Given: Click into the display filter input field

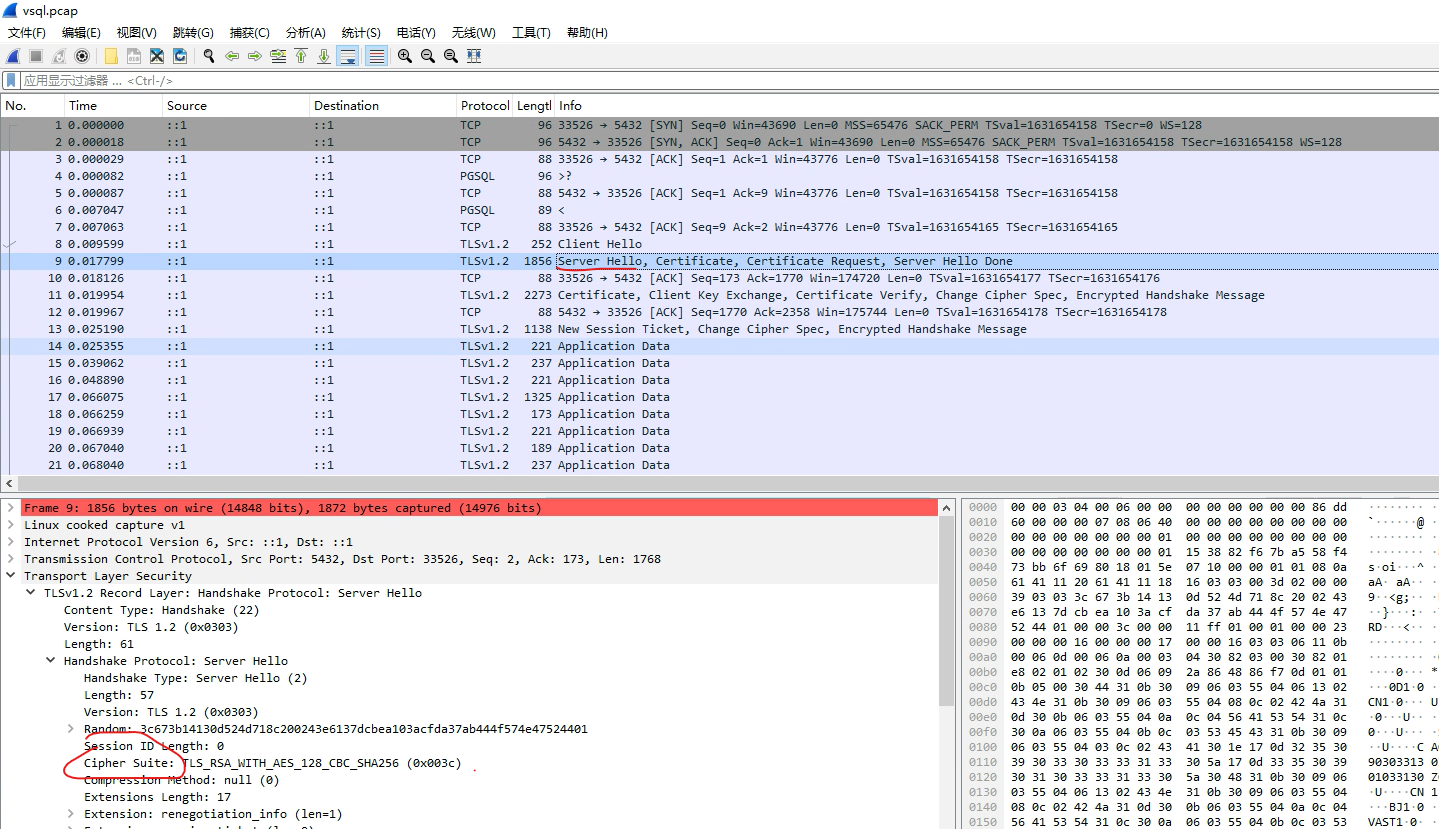Looking at the screenshot, I should coord(730,80).
